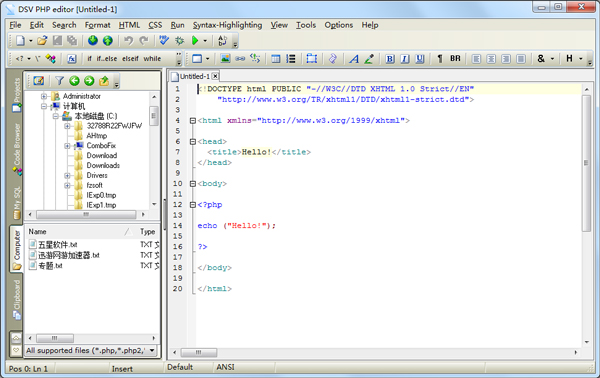Image resolution: width=600 pixels, height=378 pixels.
Task: Run script with green play button
Action: (x=195, y=41)
